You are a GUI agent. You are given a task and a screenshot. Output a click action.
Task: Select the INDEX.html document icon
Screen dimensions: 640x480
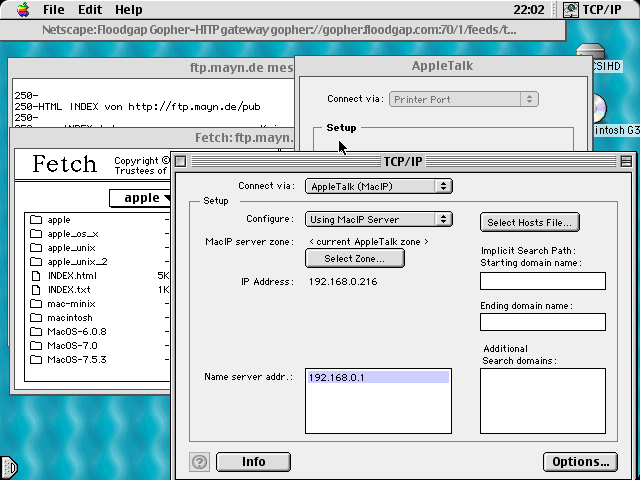click(36, 276)
